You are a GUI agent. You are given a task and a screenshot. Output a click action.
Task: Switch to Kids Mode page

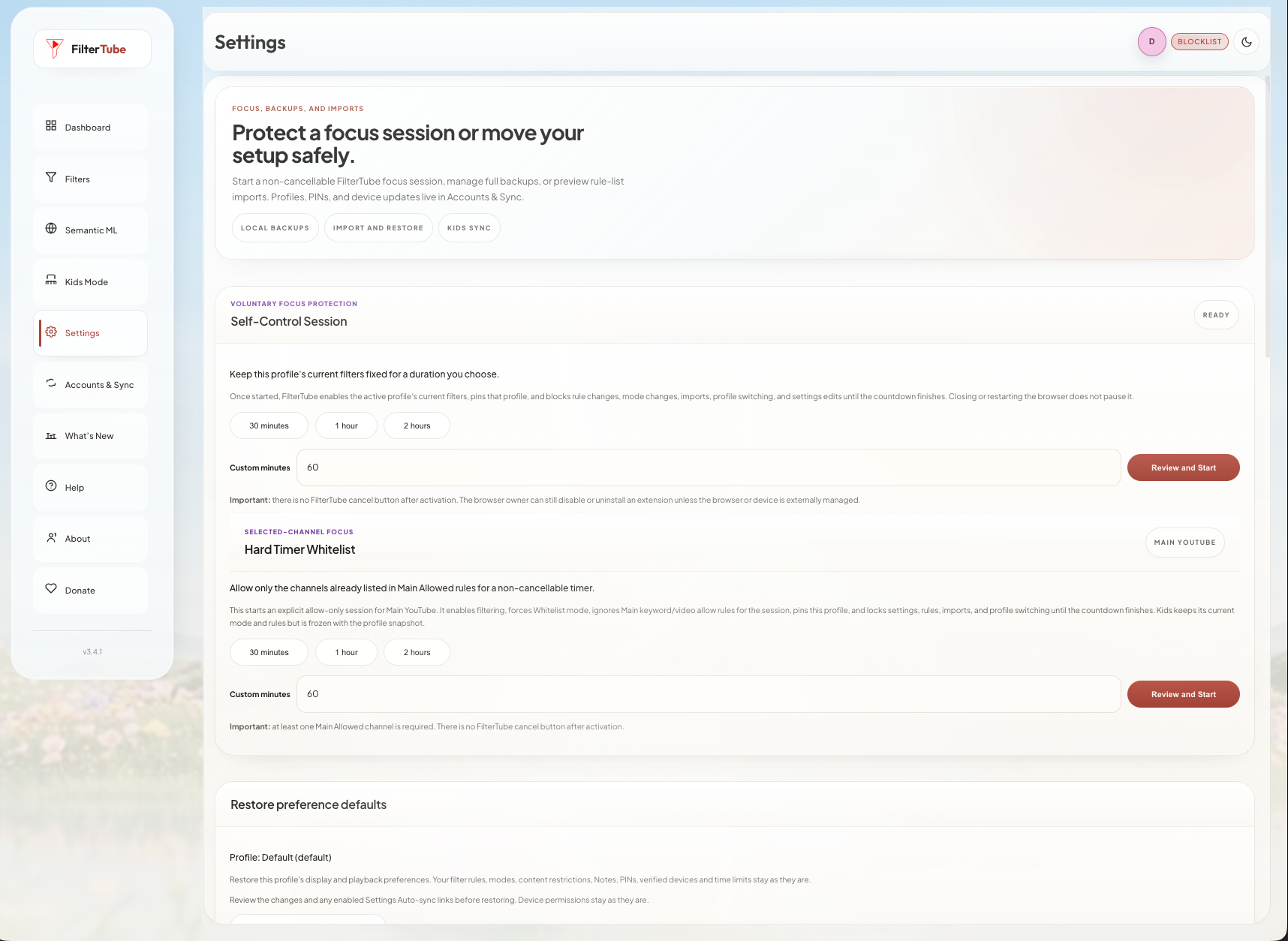pyautogui.click(x=90, y=282)
